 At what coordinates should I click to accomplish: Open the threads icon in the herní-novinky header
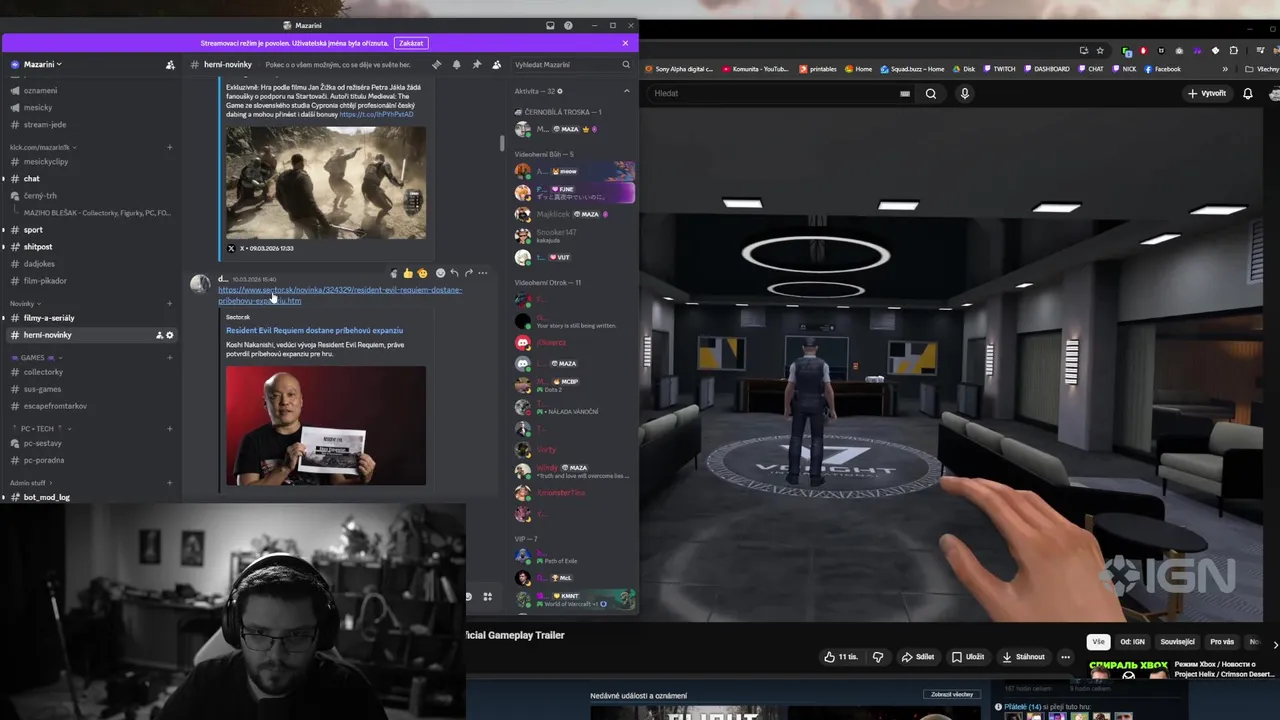pyautogui.click(x=436, y=64)
